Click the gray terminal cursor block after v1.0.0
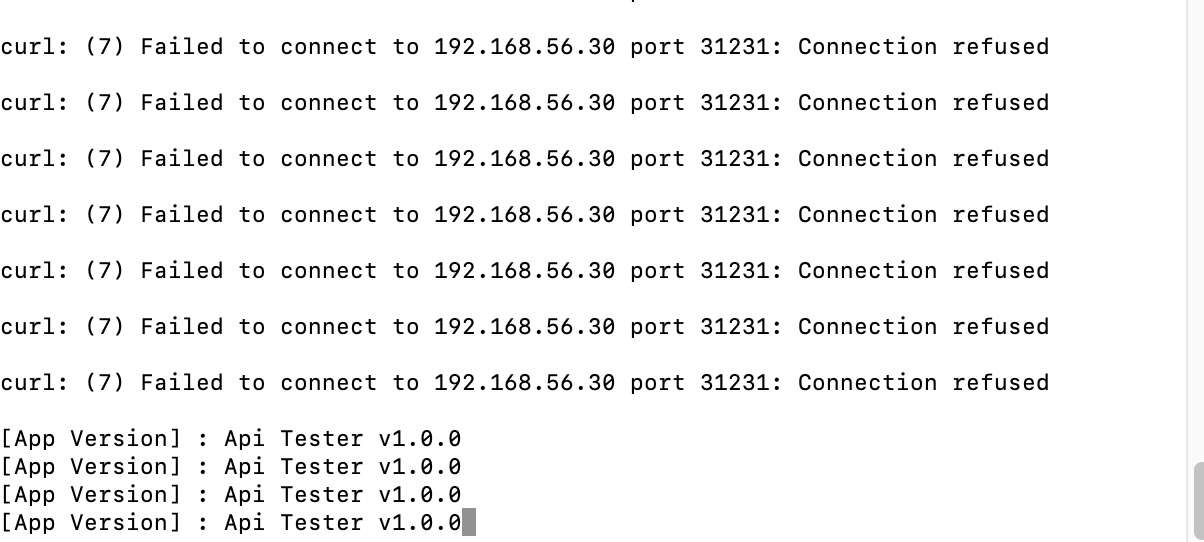The width and height of the screenshot is (1204, 542). click(469, 522)
